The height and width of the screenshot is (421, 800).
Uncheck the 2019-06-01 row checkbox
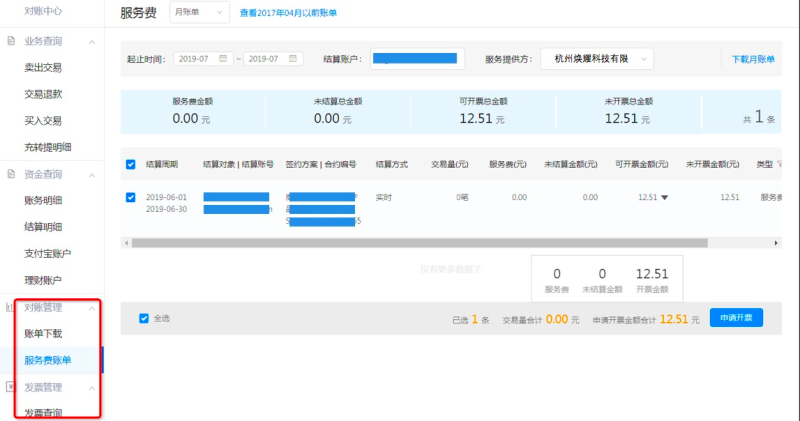pyautogui.click(x=131, y=197)
